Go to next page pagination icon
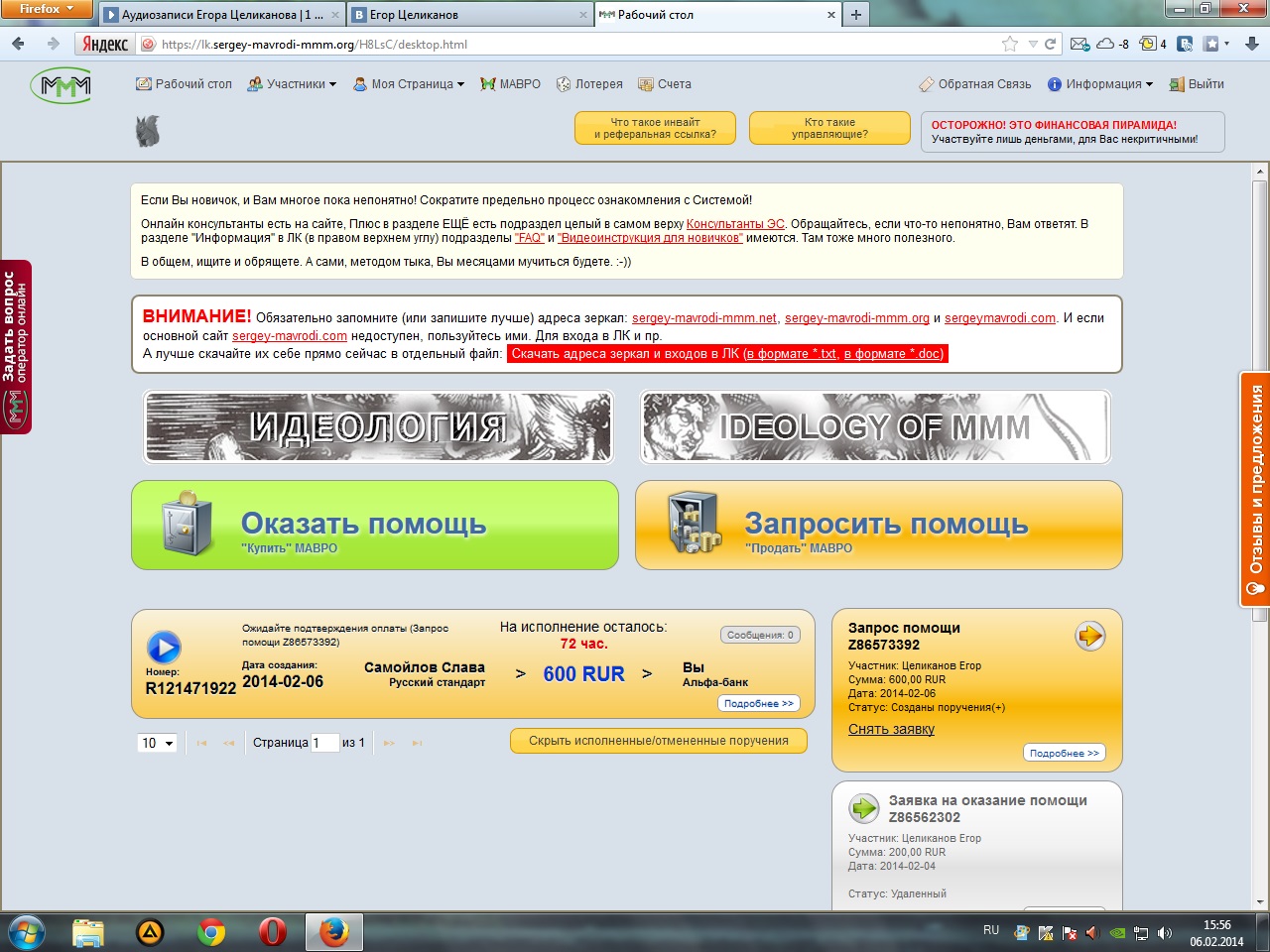Image resolution: width=1270 pixels, height=952 pixels. coord(389,743)
